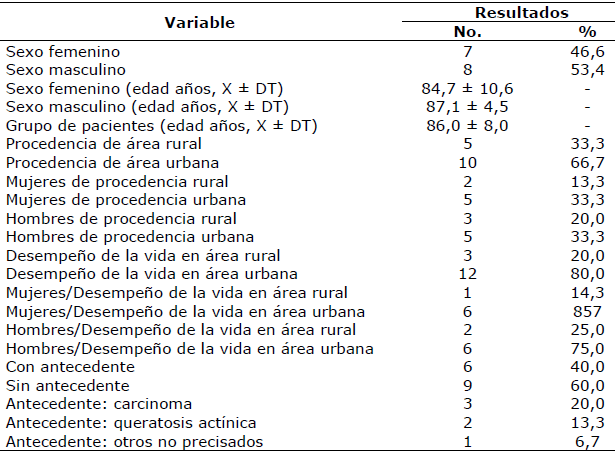615x453 pixels.
Task: Click the Resultados column header
Action: tap(521, 13)
